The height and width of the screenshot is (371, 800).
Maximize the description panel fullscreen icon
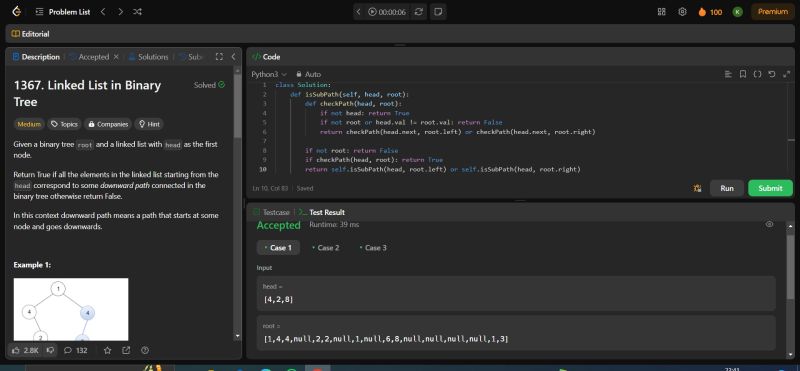pos(219,57)
